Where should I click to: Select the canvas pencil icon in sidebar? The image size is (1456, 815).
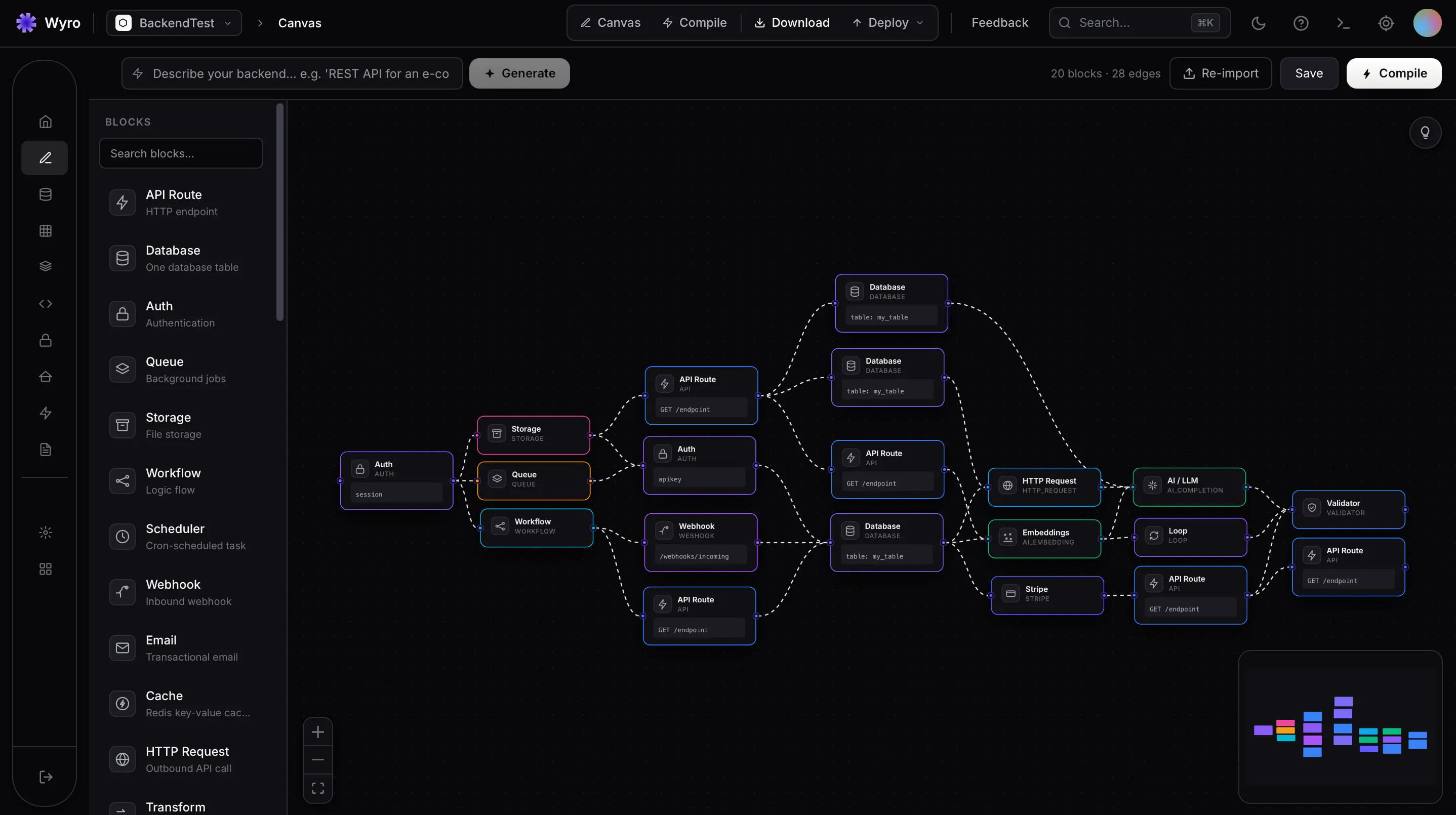click(x=45, y=158)
